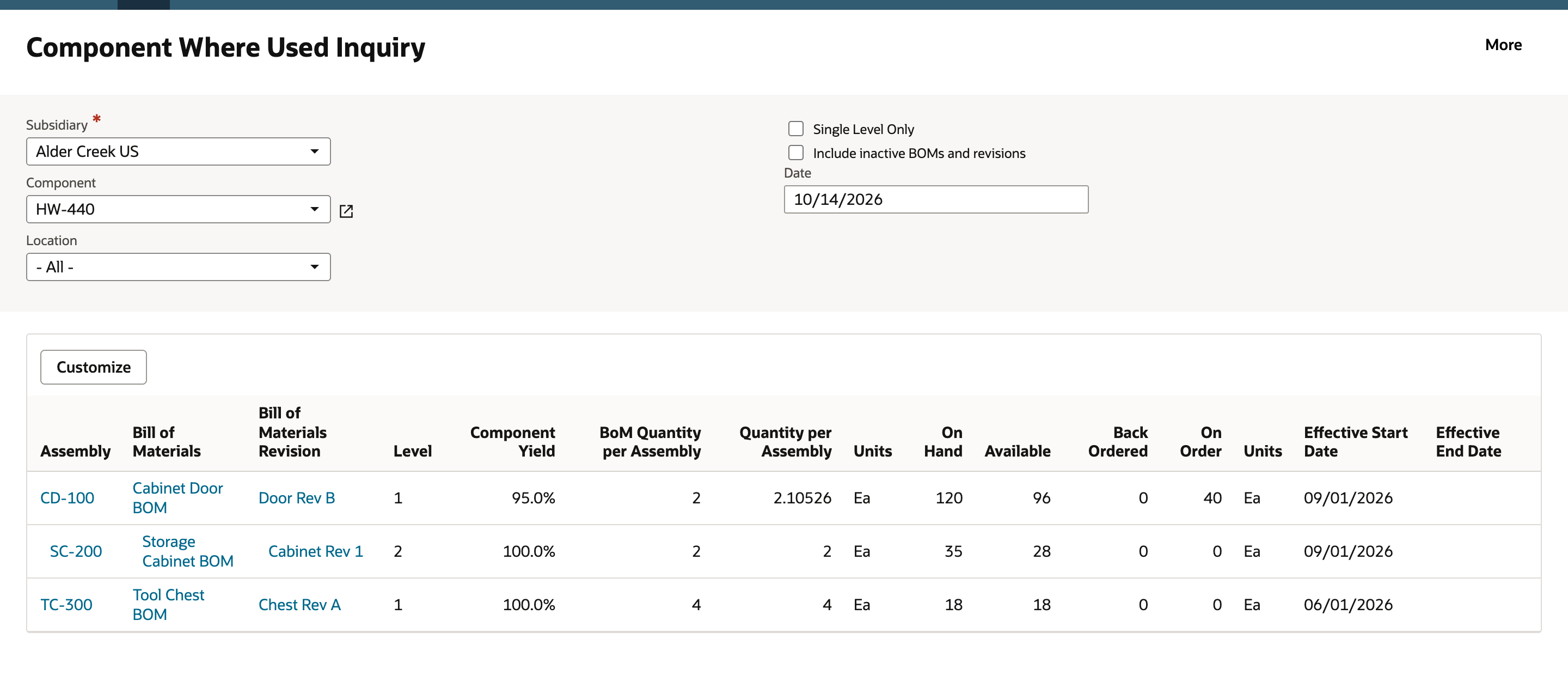This screenshot has width=1568, height=681.
Task: Open assembly TC-300 link
Action: pyautogui.click(x=66, y=605)
